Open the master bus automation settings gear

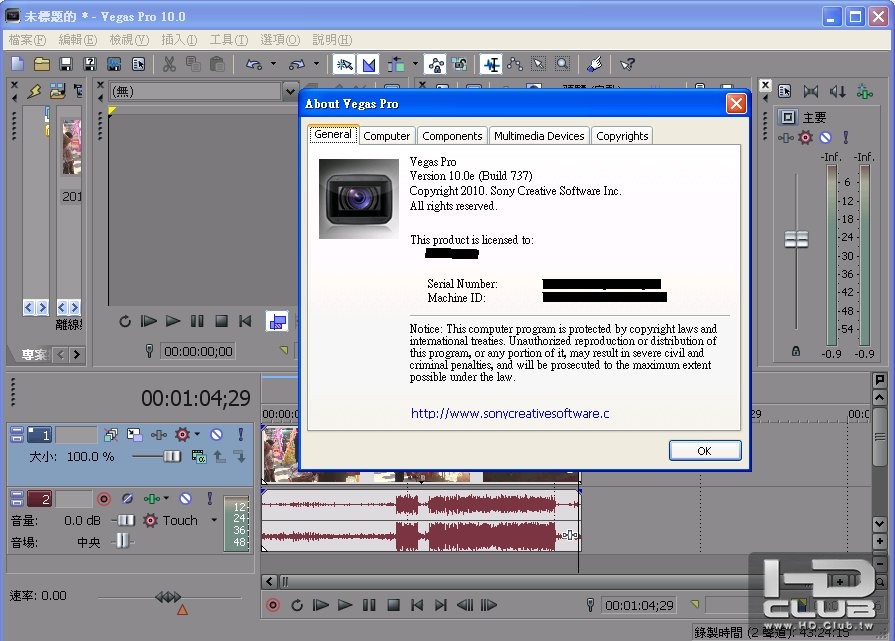click(805, 138)
